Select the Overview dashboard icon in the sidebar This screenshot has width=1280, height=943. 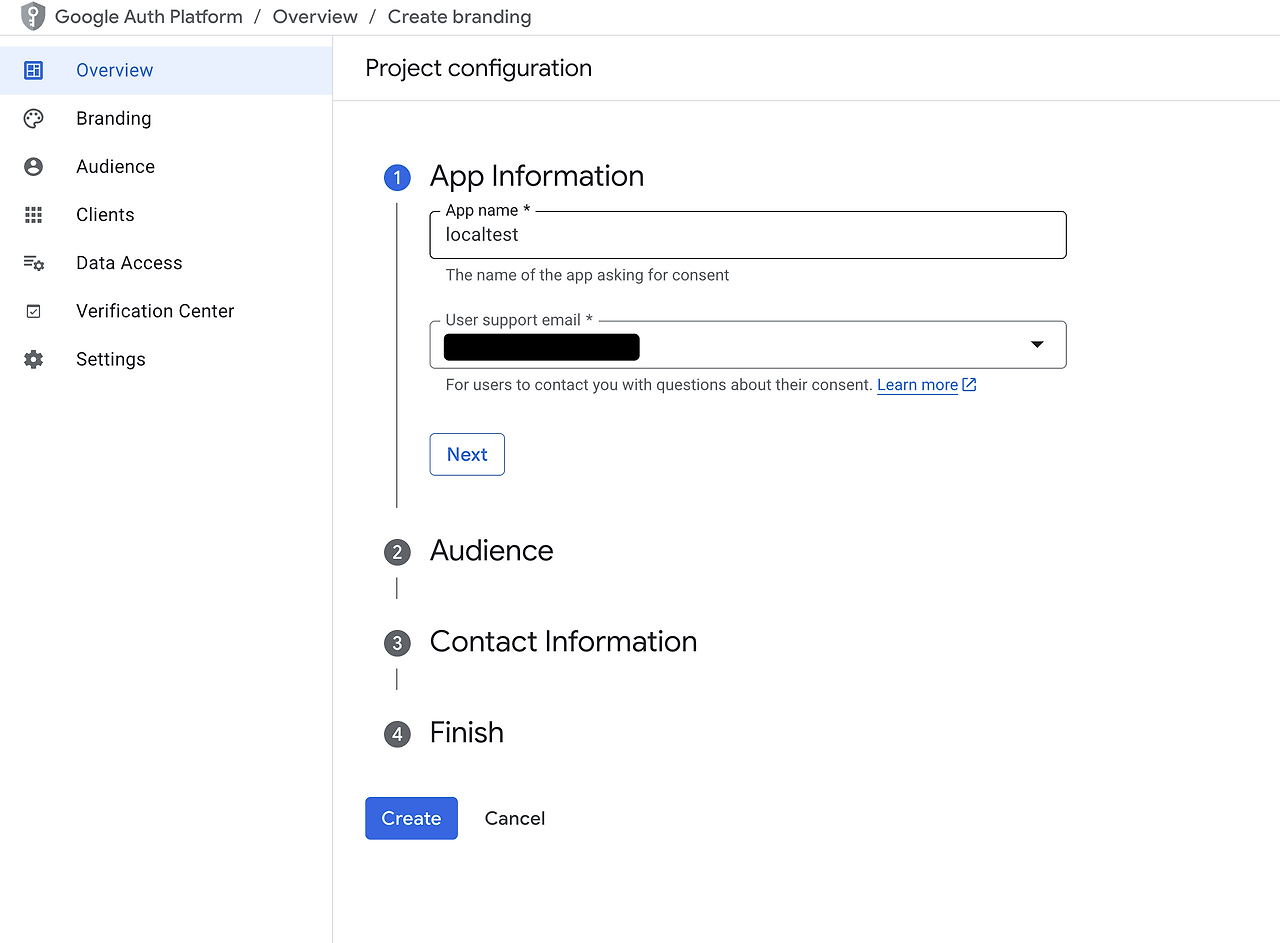tap(34, 70)
